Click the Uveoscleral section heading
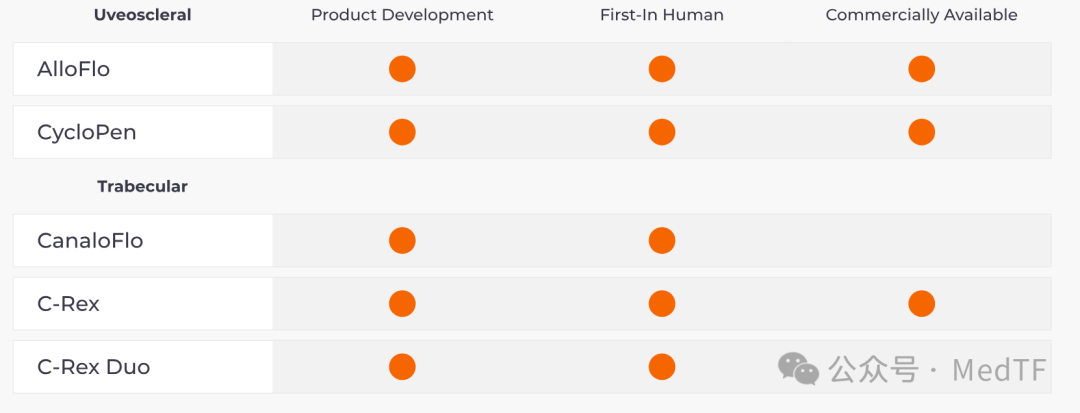The image size is (1080, 413). (143, 15)
